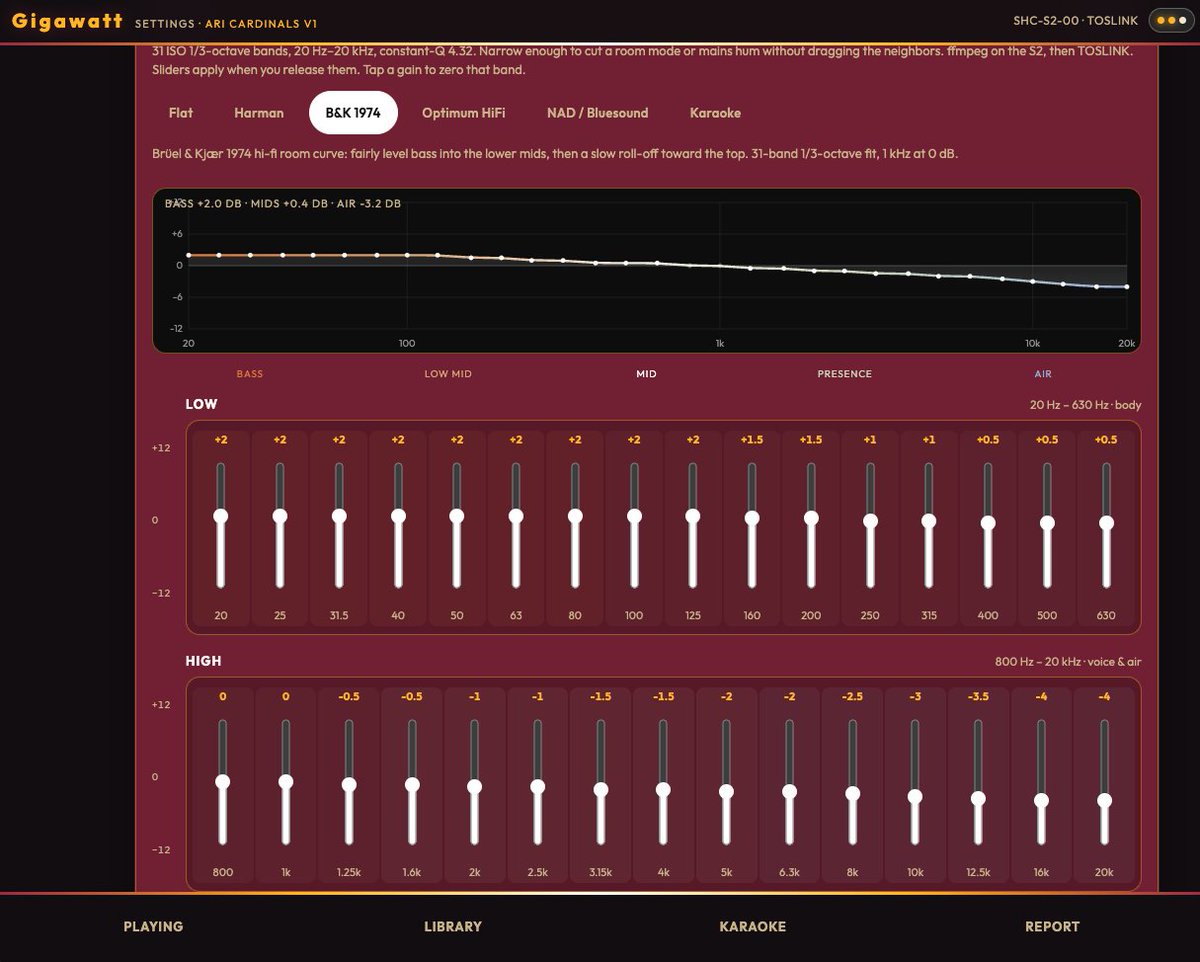Image resolution: width=1200 pixels, height=962 pixels.
Task: Select the Karaoke preset
Action: pos(715,113)
